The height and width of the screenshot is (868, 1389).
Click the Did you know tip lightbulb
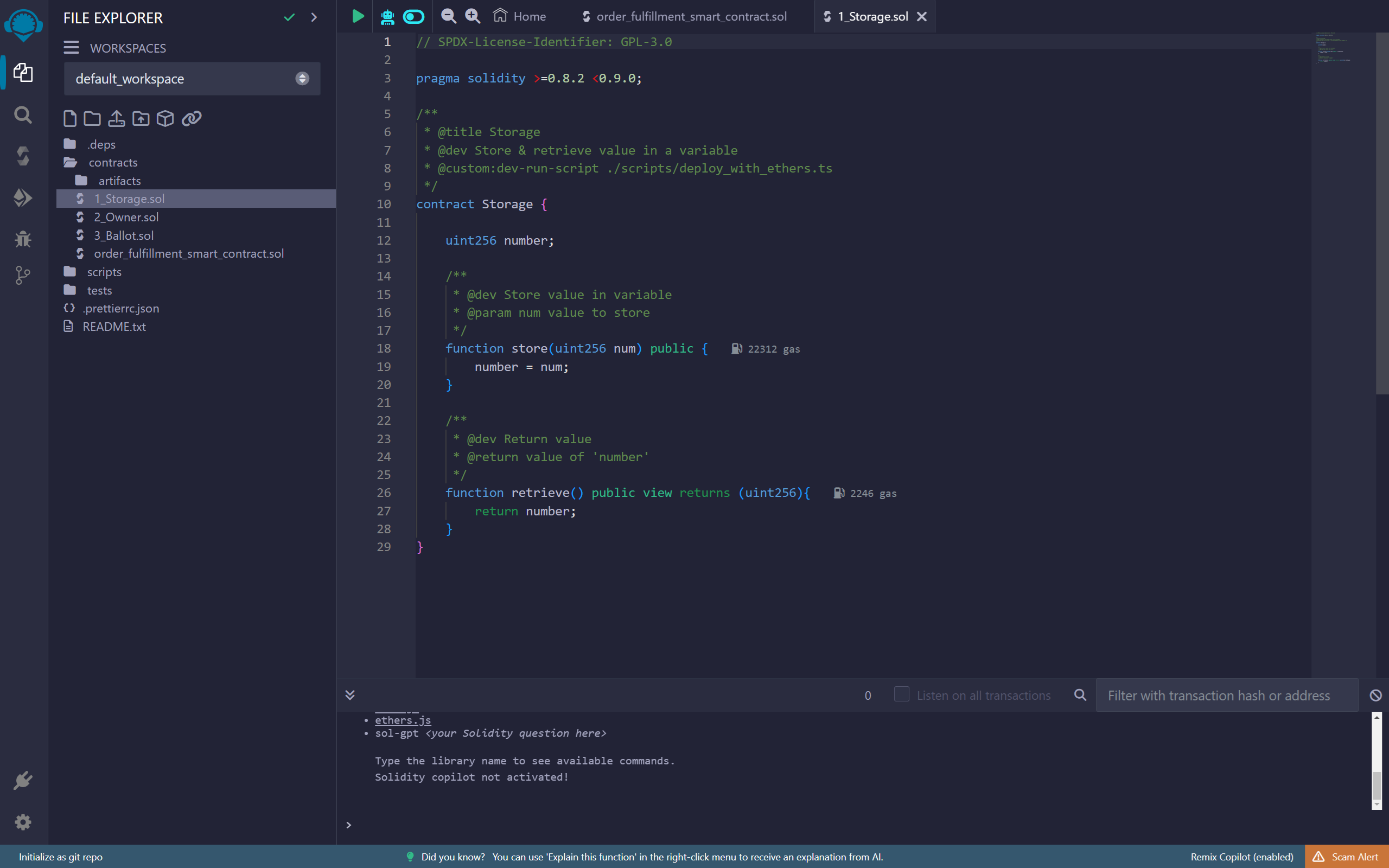[x=410, y=857]
